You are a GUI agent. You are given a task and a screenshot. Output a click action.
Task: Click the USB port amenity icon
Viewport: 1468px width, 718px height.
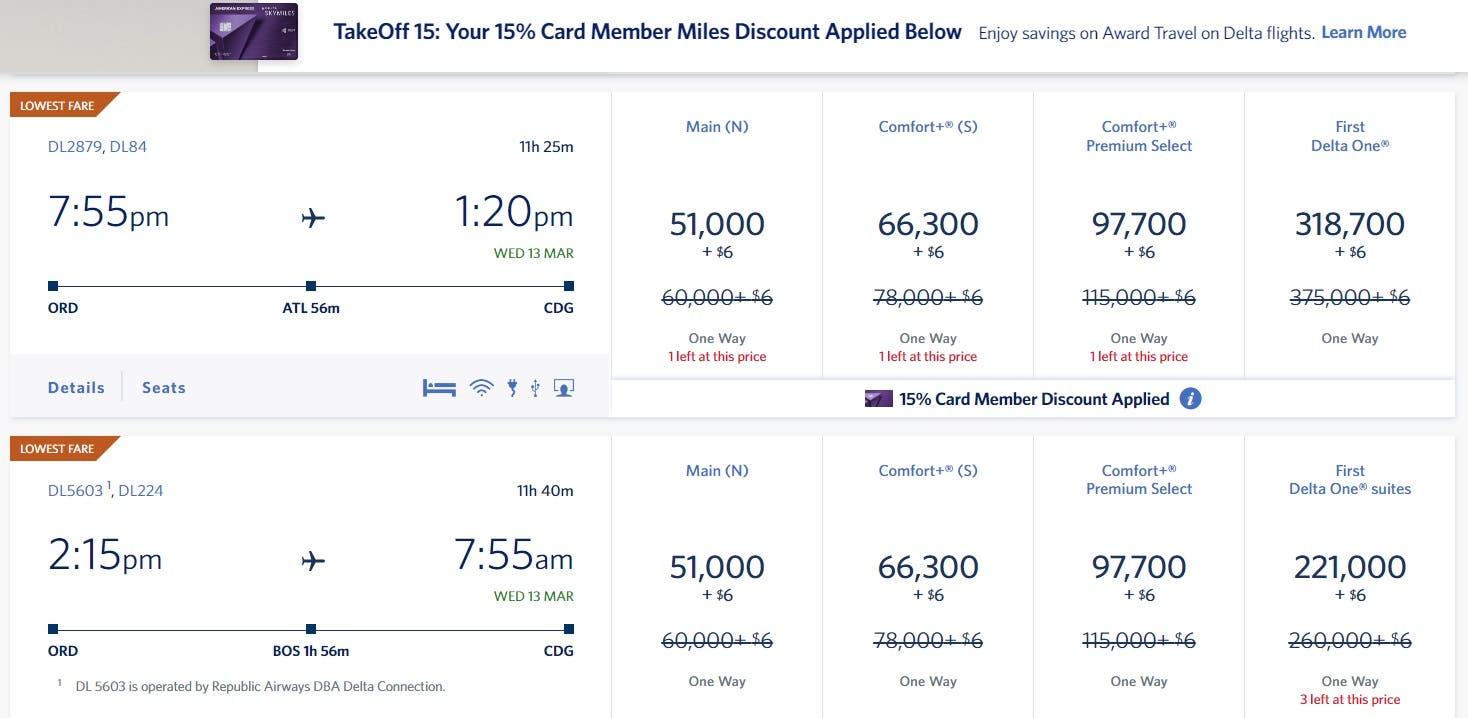coord(535,388)
